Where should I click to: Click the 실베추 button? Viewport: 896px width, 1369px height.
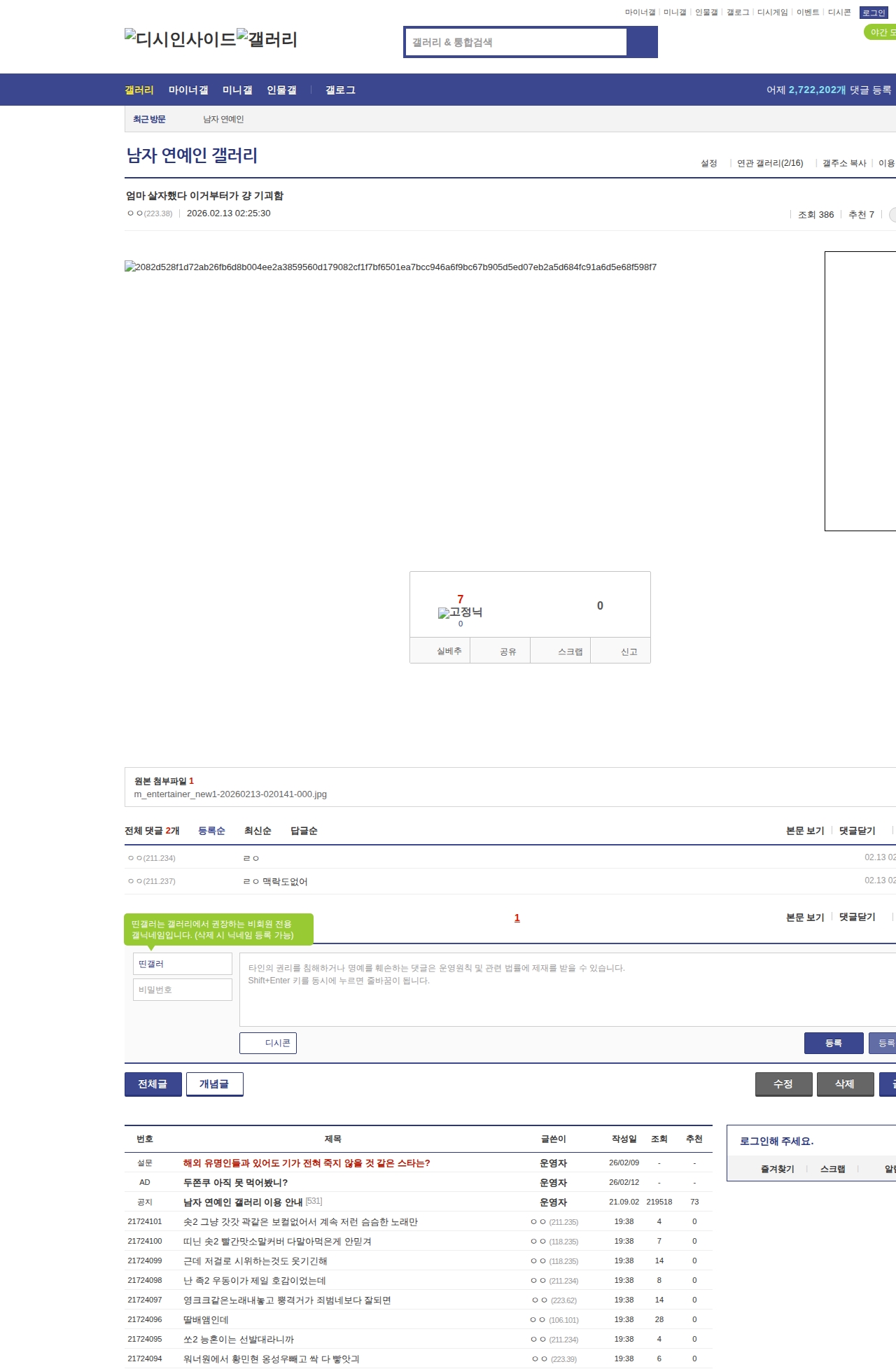pyautogui.click(x=440, y=650)
